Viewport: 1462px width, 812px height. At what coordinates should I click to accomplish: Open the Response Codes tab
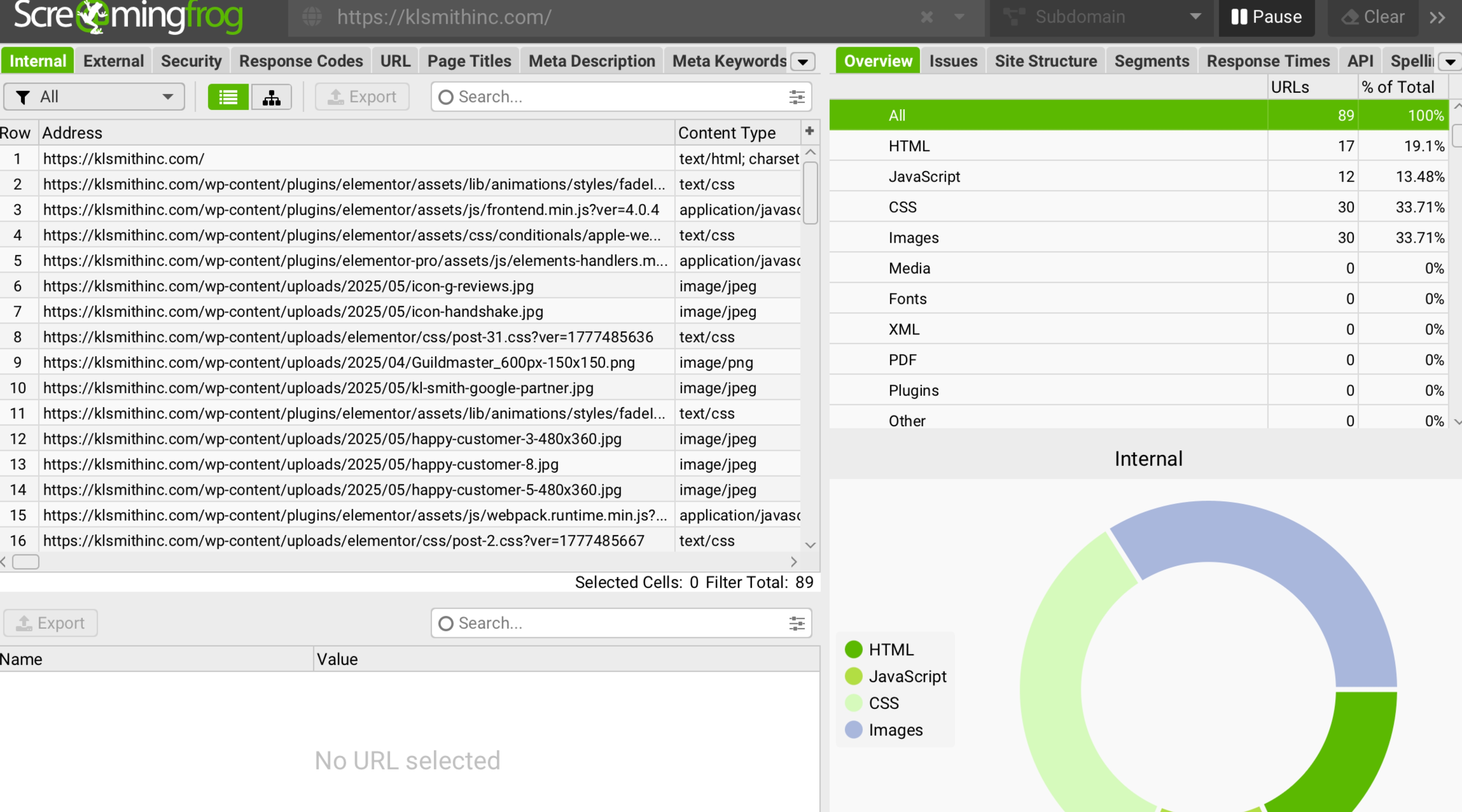click(301, 61)
